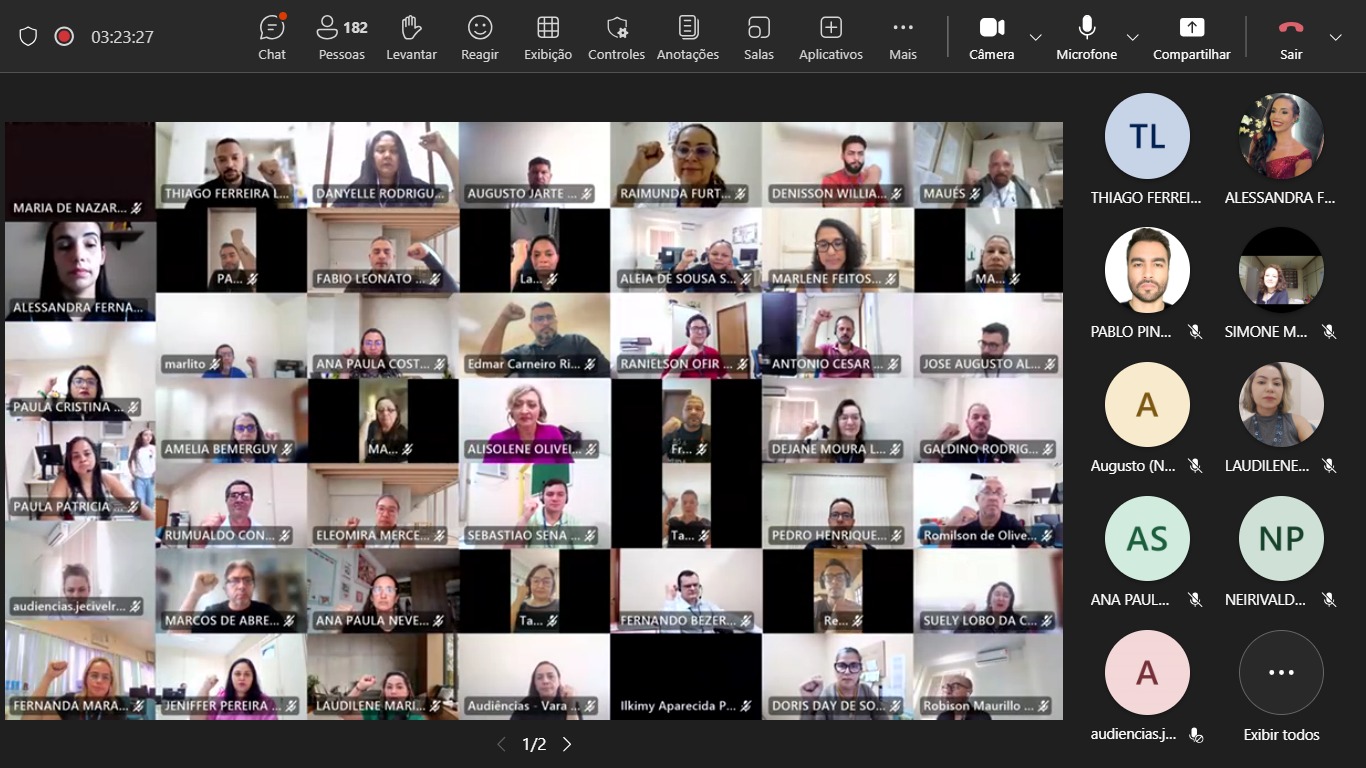Open the Mais more options menu
Viewport: 1366px width, 768px height.
pos(903,37)
